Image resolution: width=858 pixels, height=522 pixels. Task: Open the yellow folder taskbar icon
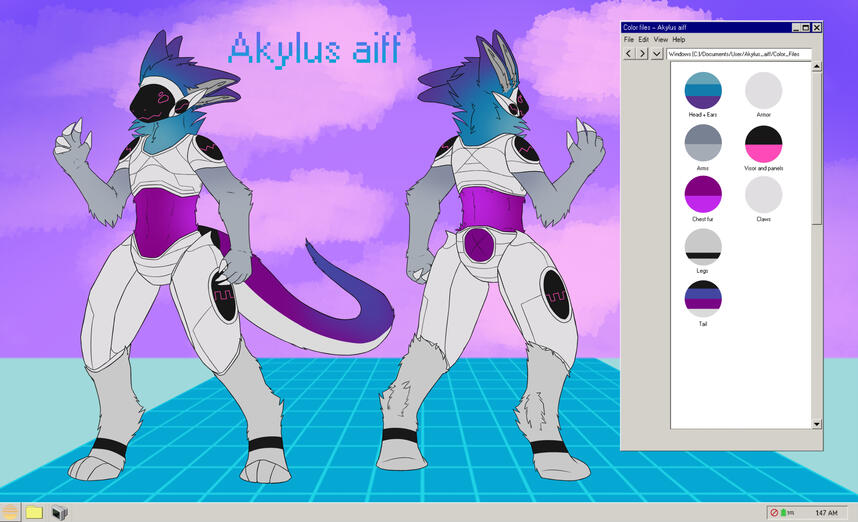click(34, 512)
